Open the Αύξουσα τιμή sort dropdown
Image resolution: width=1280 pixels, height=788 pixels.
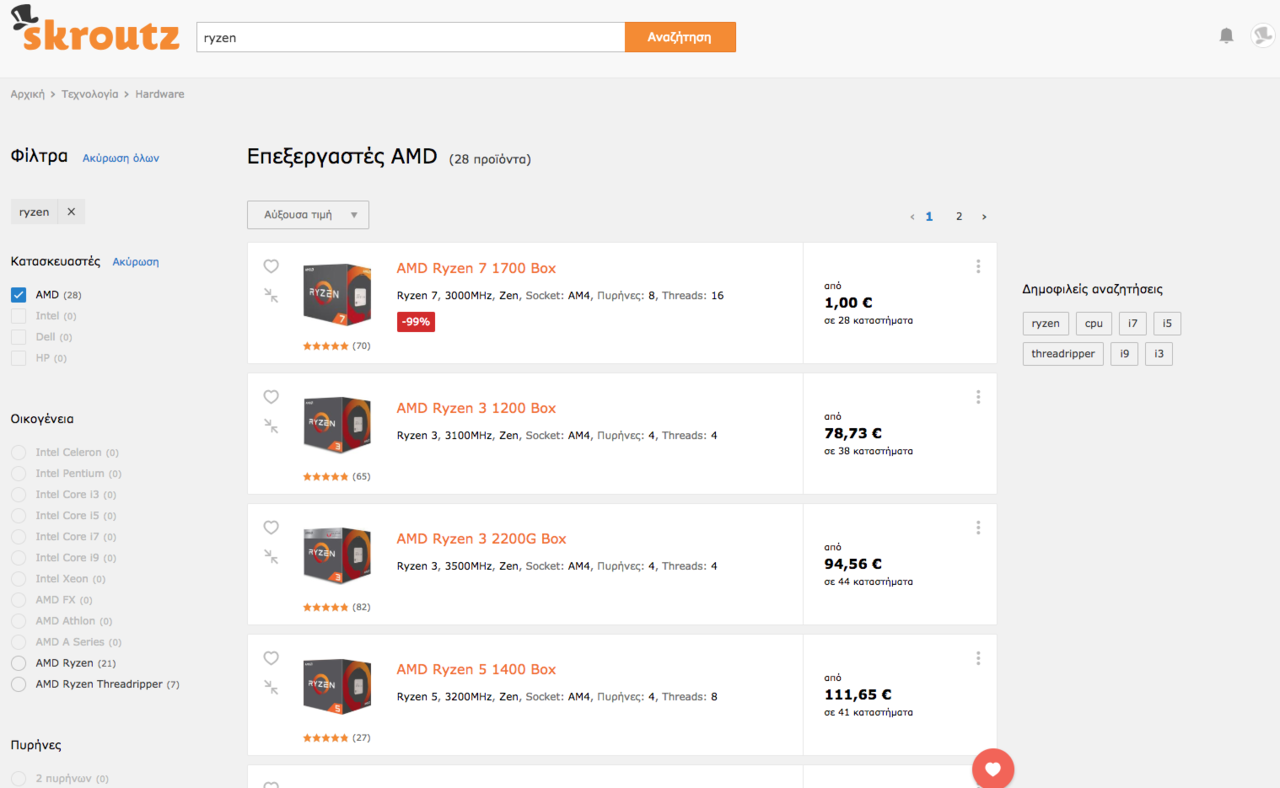(x=308, y=215)
